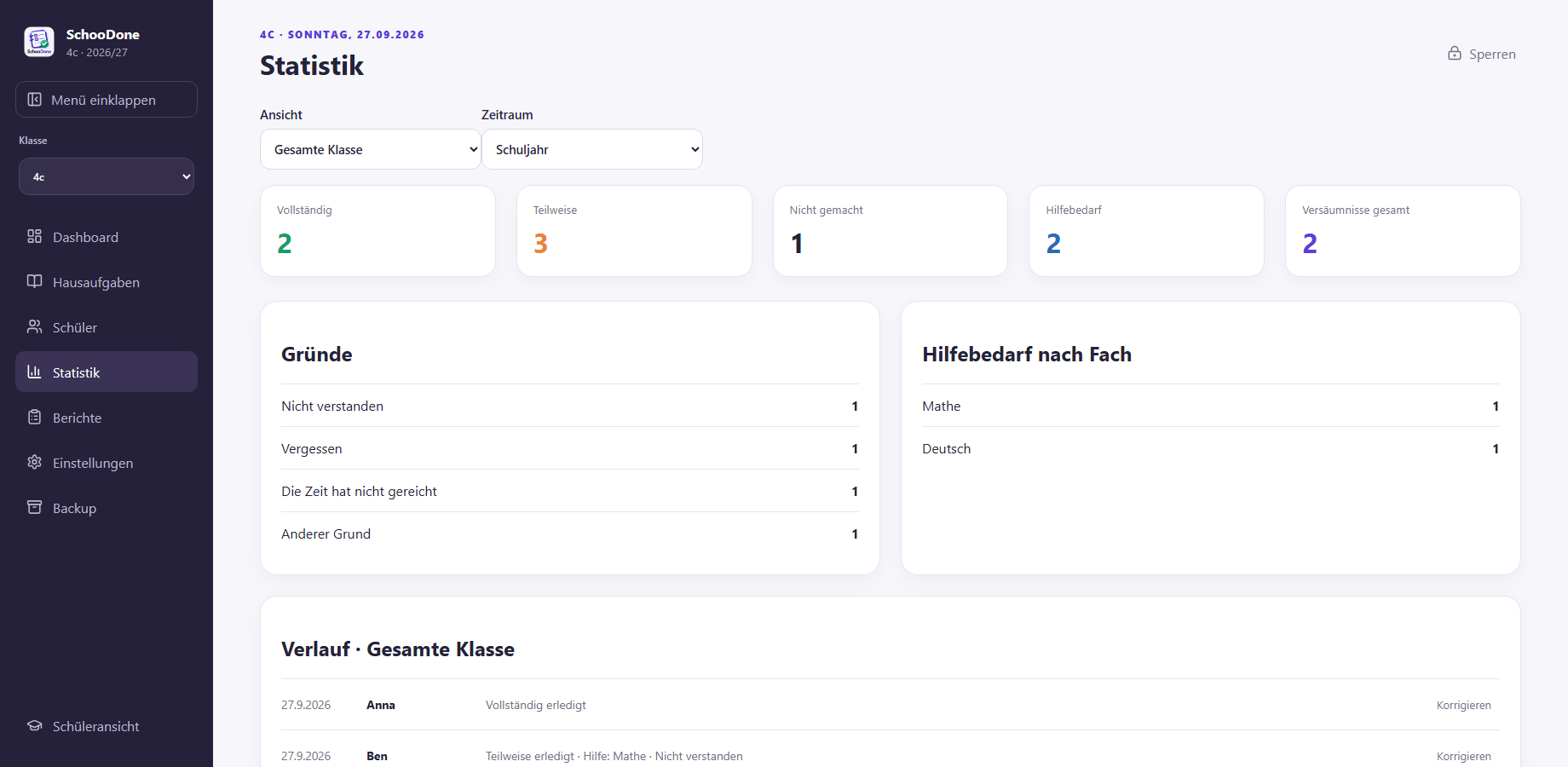1568x767 pixels.
Task: Click 'Teilweise erledigt · Hilfe: Mathe' text
Action: 566,756
